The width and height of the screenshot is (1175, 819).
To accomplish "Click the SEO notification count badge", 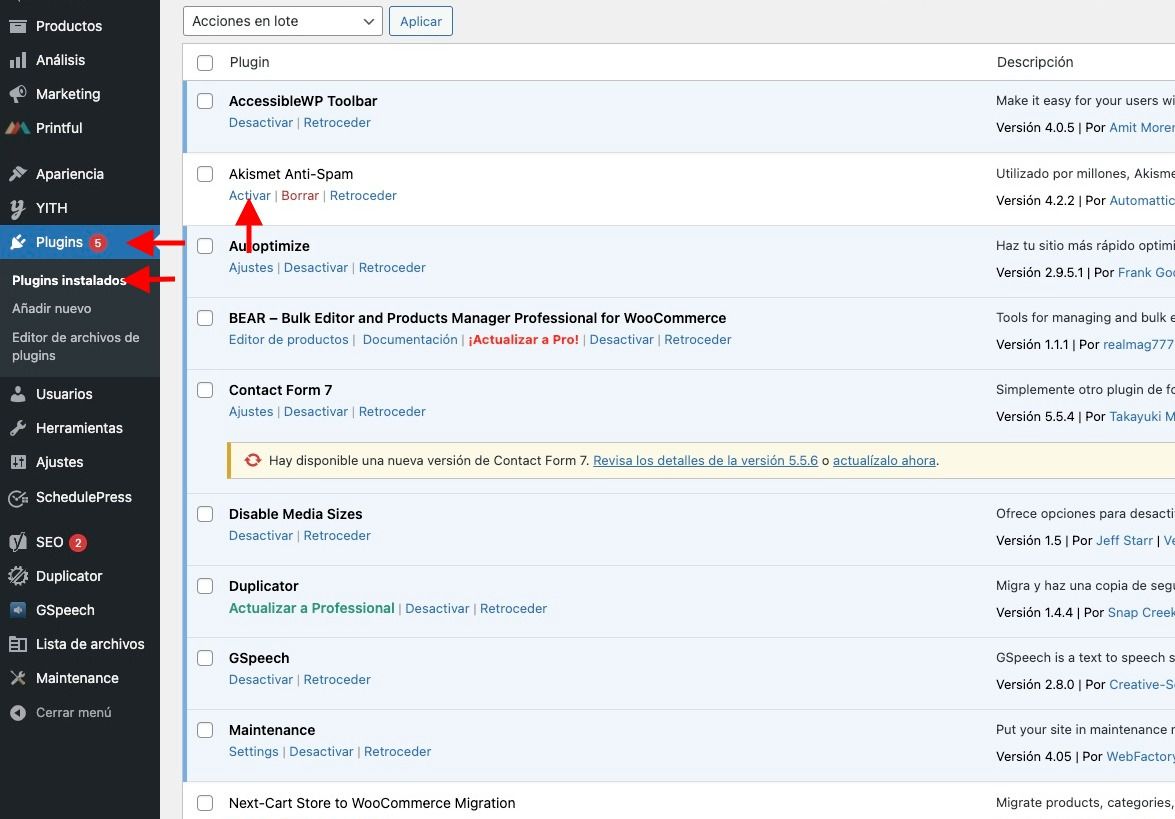I will pos(78,543).
